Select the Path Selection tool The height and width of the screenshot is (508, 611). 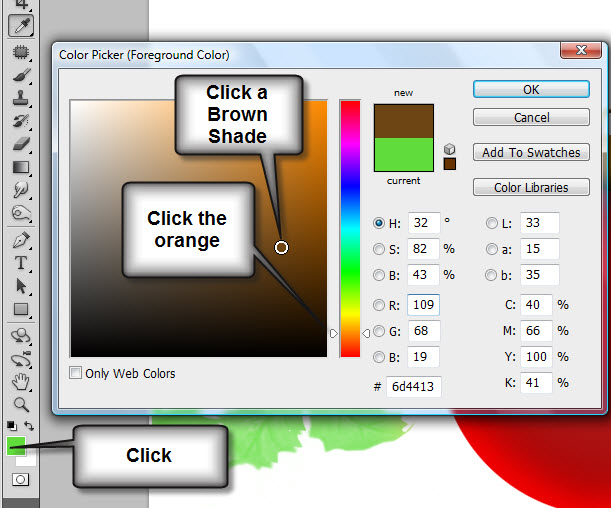21,286
